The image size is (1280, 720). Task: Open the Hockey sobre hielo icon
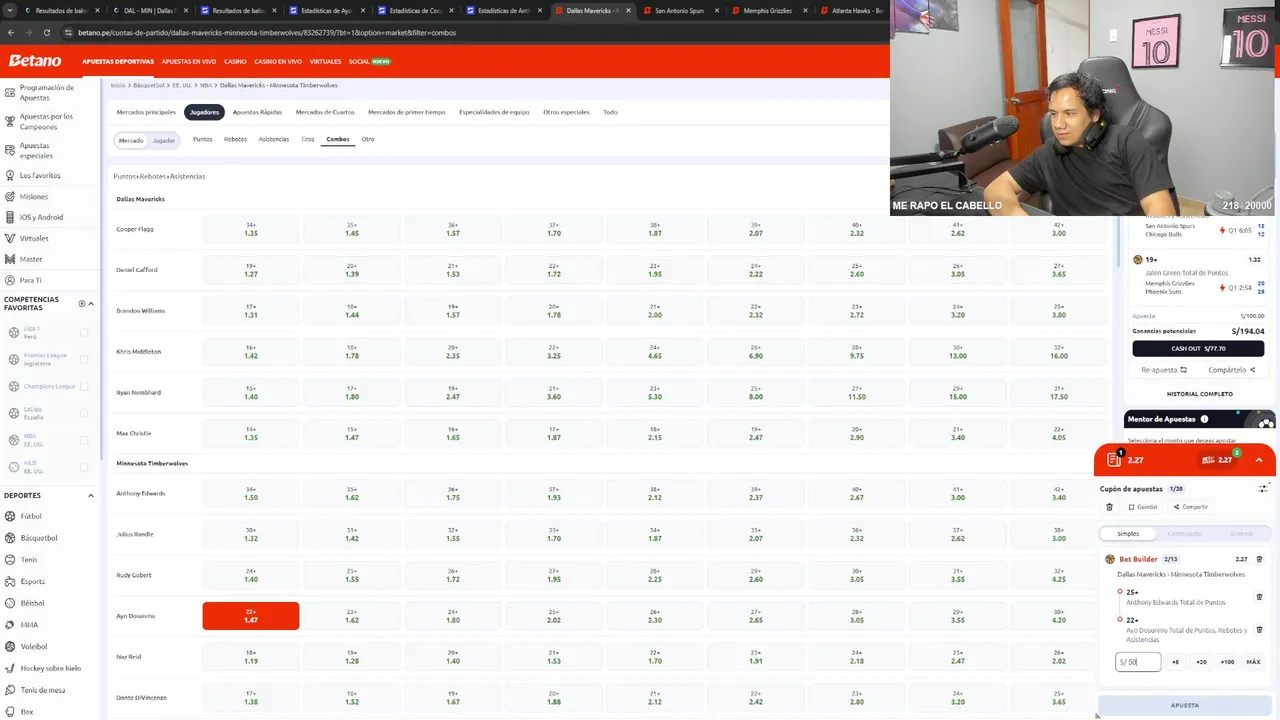10,668
